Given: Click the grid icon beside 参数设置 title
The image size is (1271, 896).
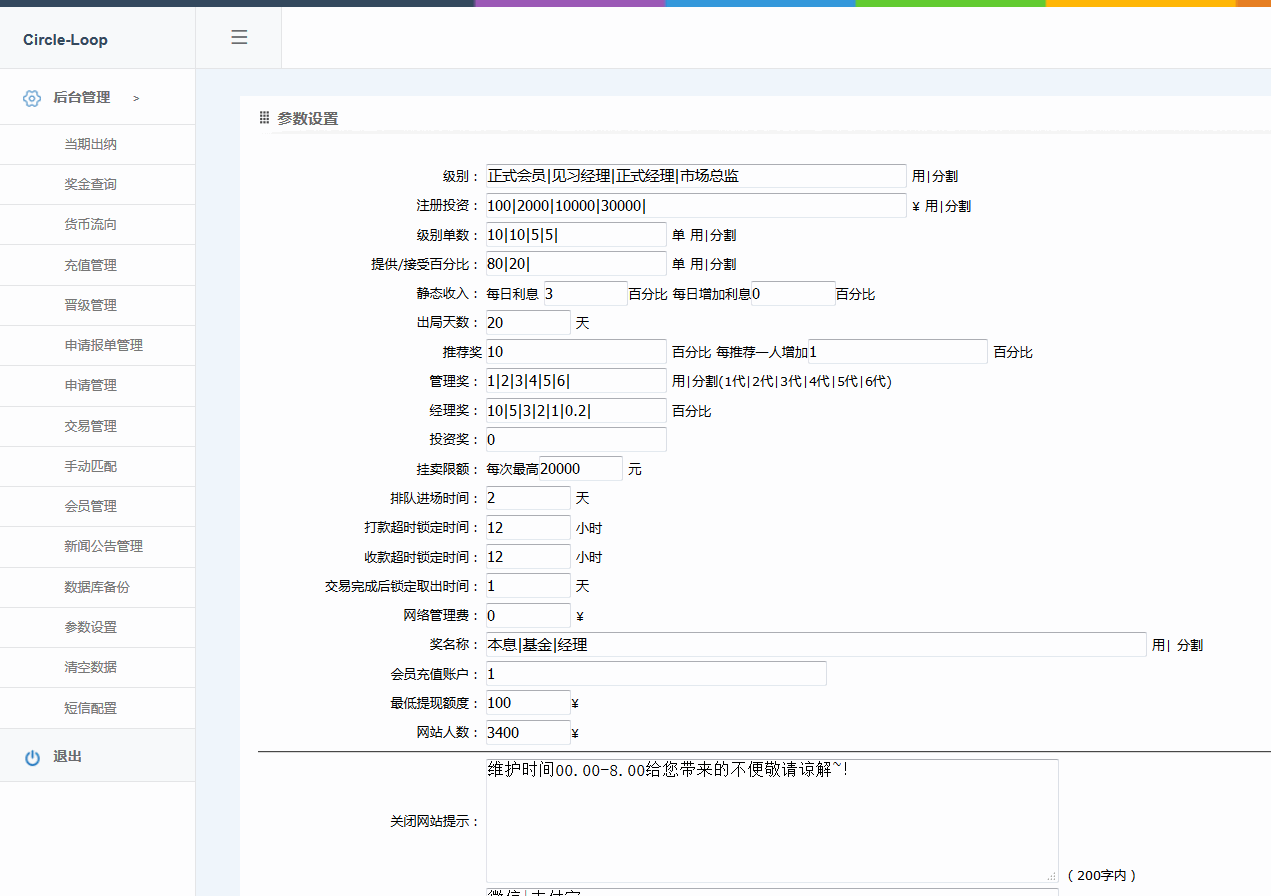Looking at the screenshot, I should (265, 118).
